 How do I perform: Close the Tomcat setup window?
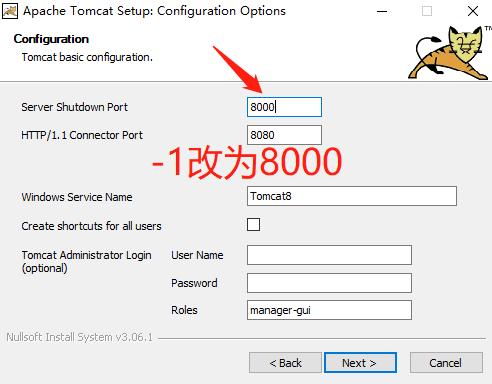(473, 11)
